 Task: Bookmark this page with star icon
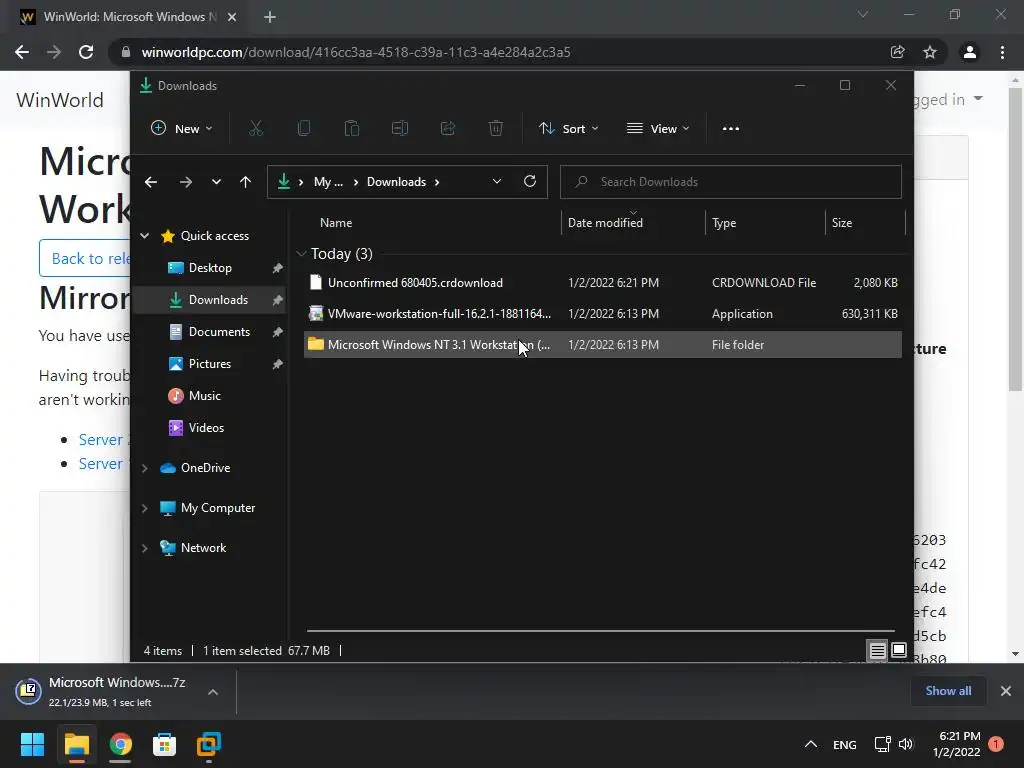[930, 52]
